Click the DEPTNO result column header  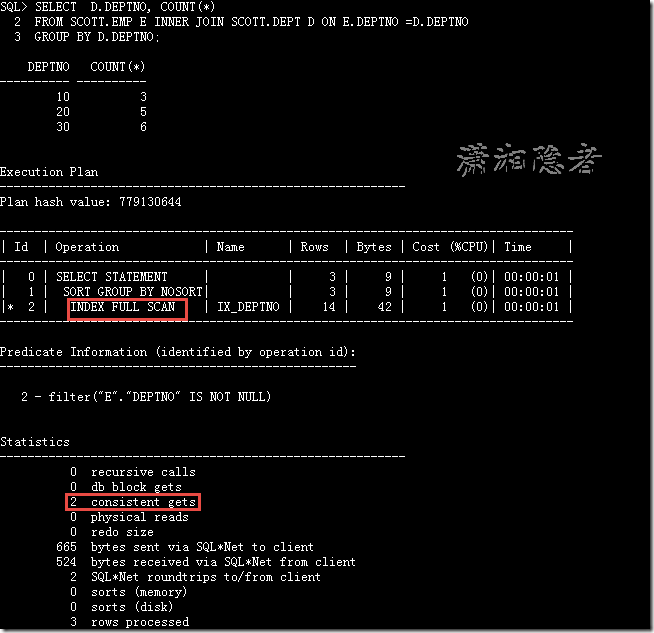tap(48, 67)
